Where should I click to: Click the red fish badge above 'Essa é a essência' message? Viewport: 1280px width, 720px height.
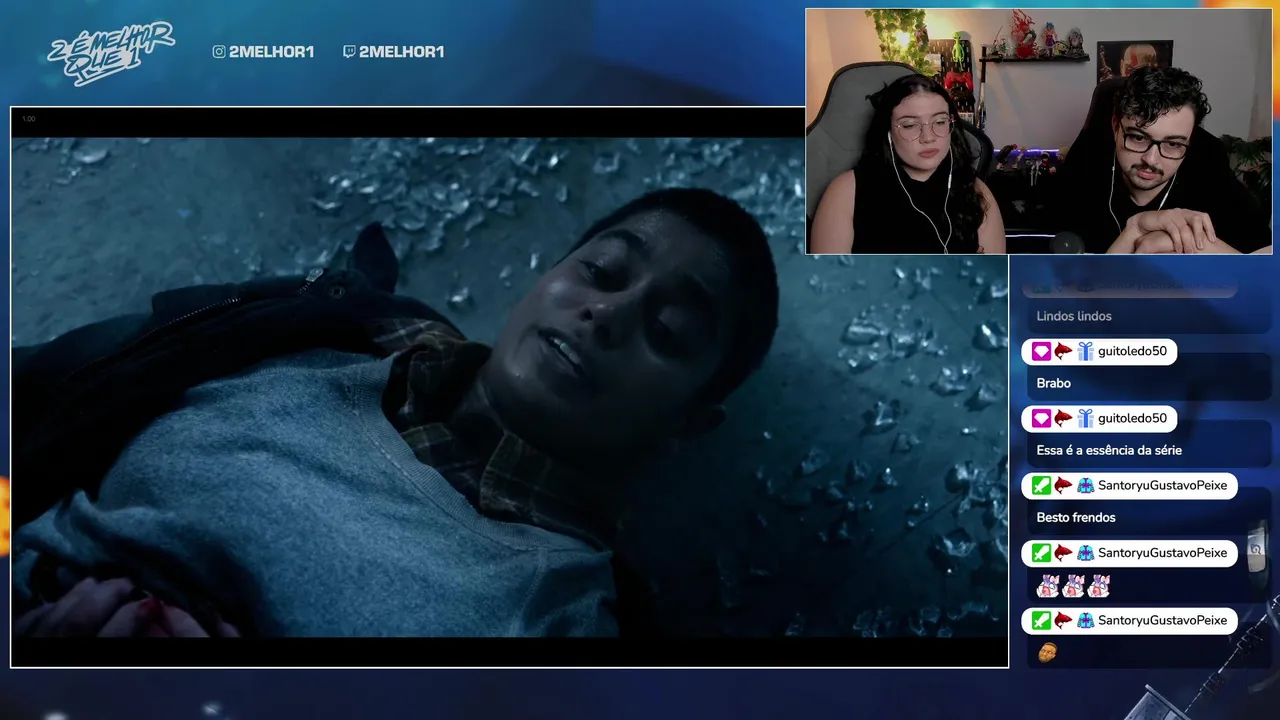pos(1063,419)
